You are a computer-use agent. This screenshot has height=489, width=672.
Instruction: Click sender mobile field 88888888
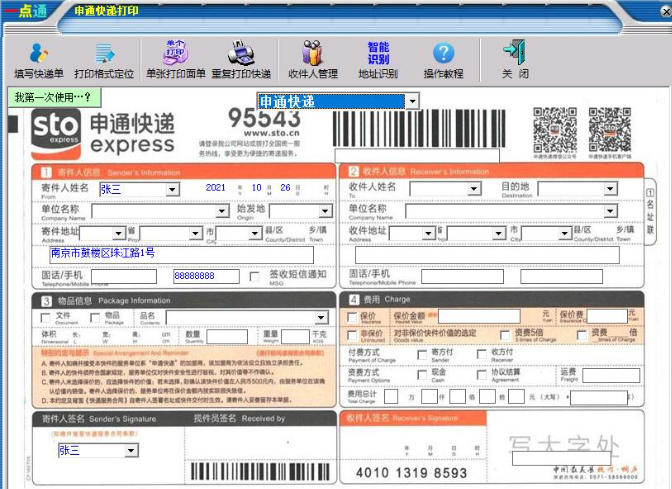tap(206, 276)
